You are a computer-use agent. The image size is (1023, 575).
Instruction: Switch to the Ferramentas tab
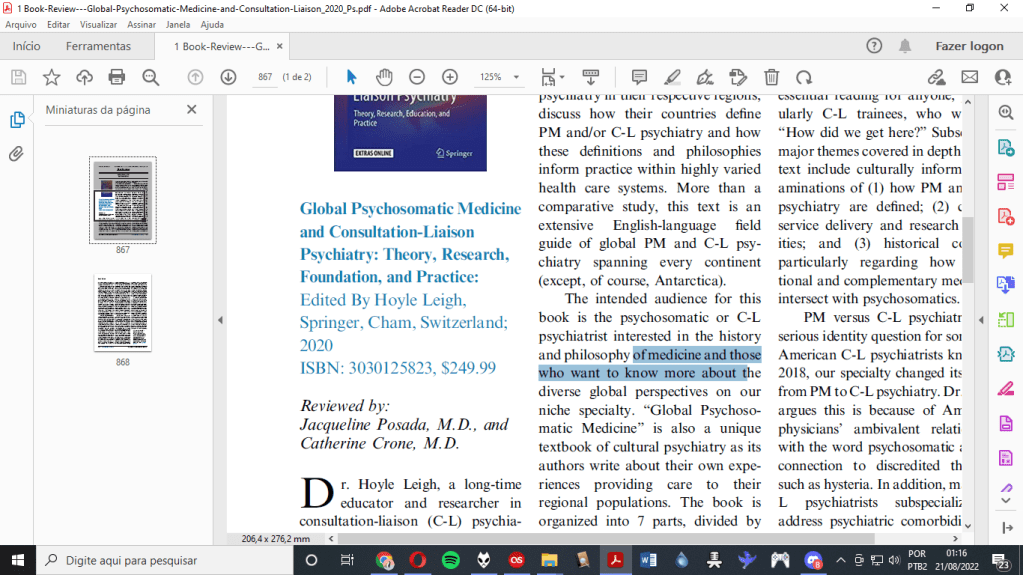pyautogui.click(x=98, y=46)
